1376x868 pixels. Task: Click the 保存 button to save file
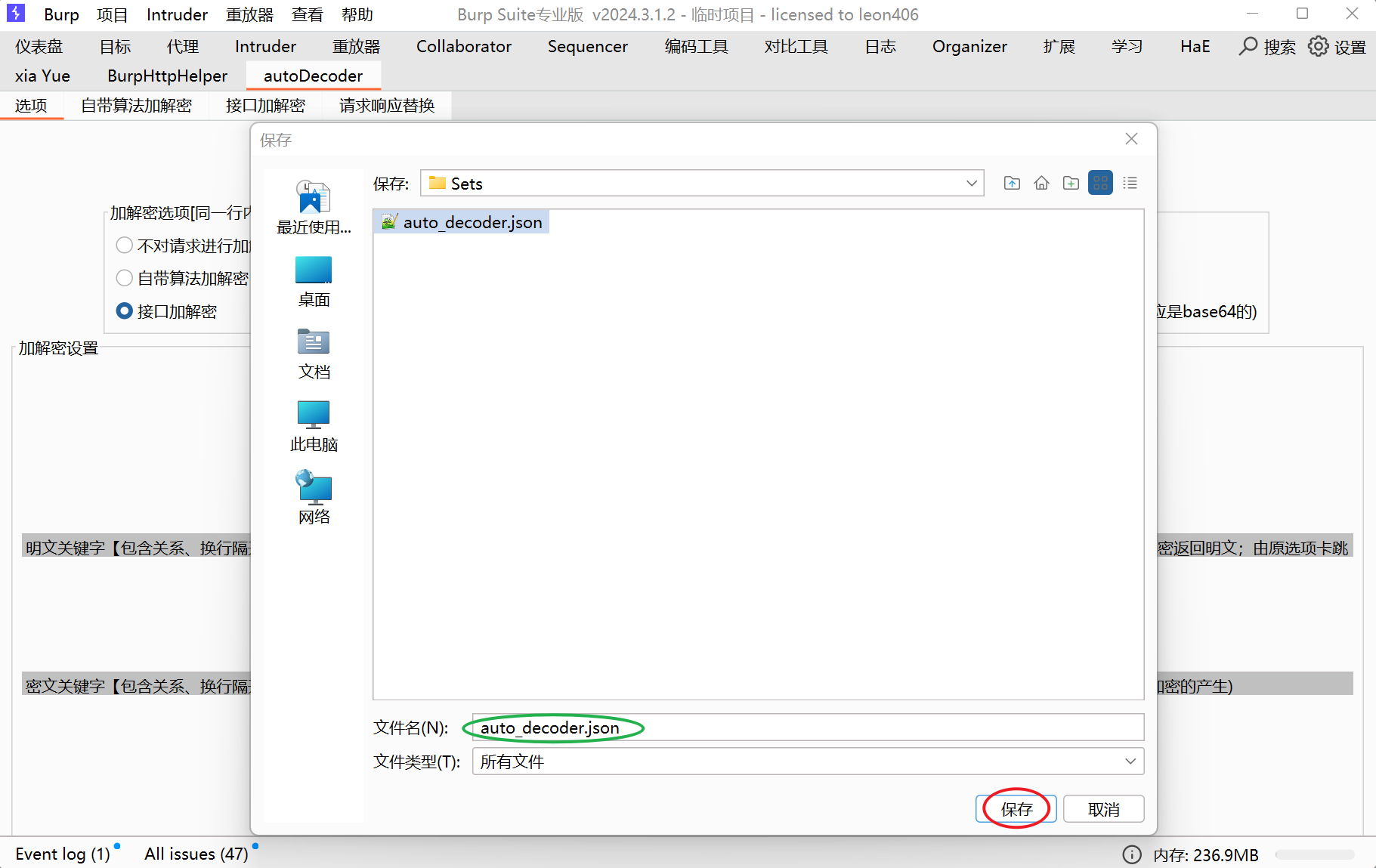point(1016,809)
